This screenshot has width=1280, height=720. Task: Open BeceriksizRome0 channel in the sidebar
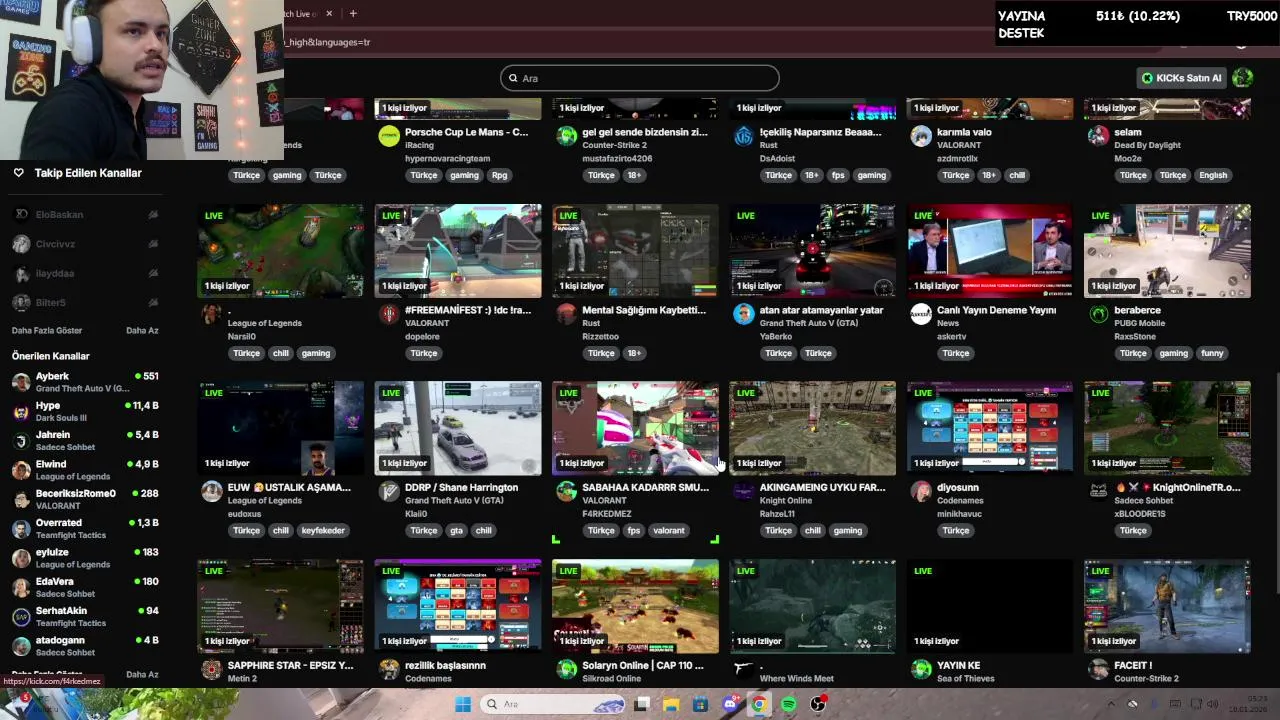pos(85,499)
